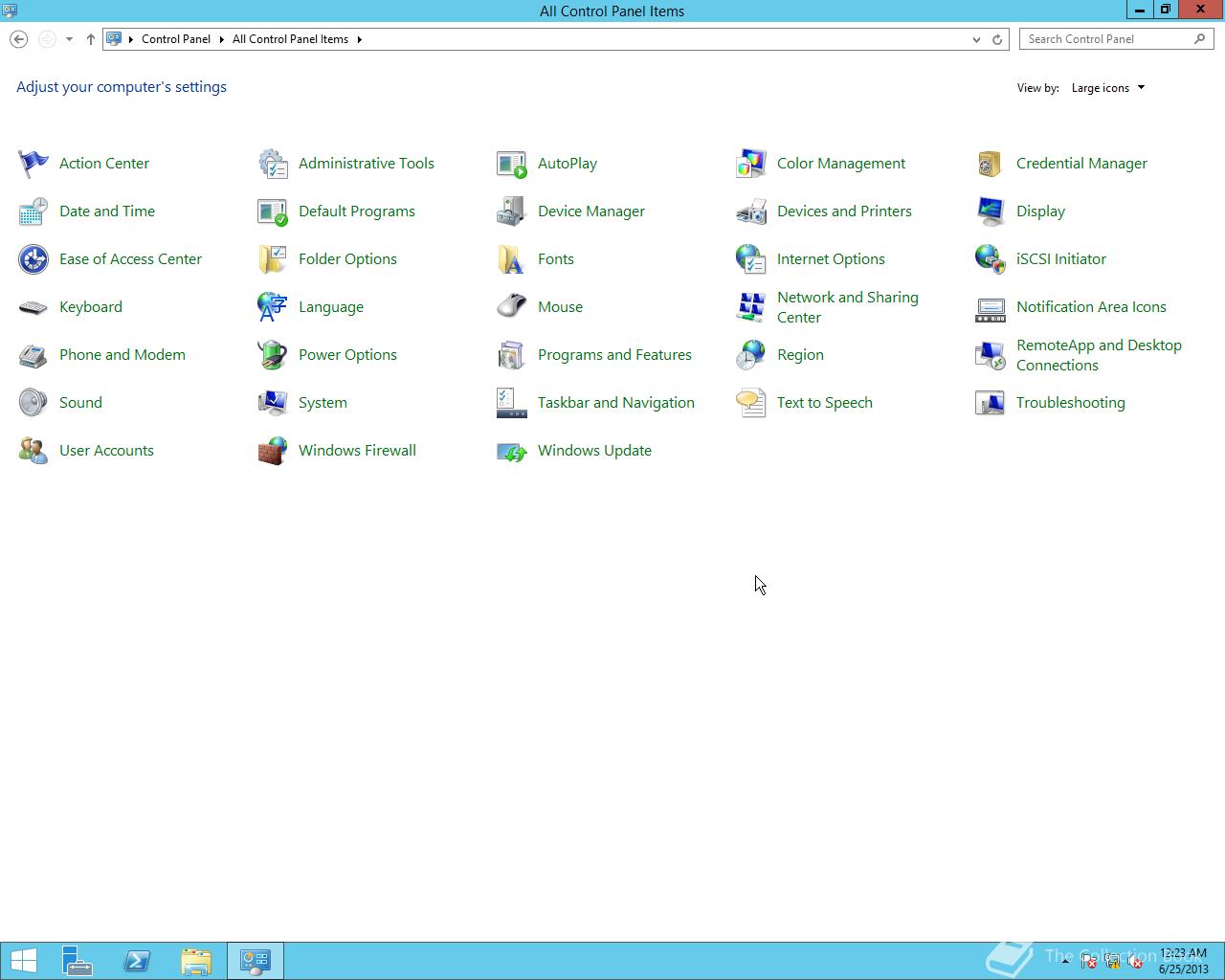Open the Windows Firewall brick-wall icon

point(273,451)
